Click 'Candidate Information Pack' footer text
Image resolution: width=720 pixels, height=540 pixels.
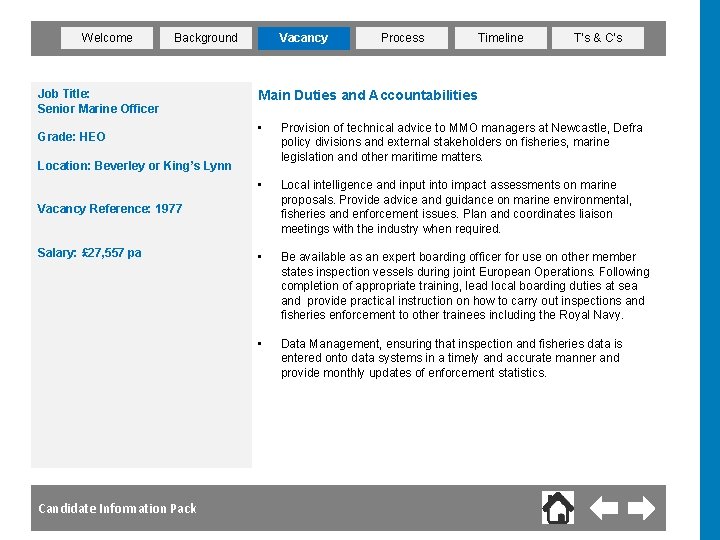[x=118, y=508]
